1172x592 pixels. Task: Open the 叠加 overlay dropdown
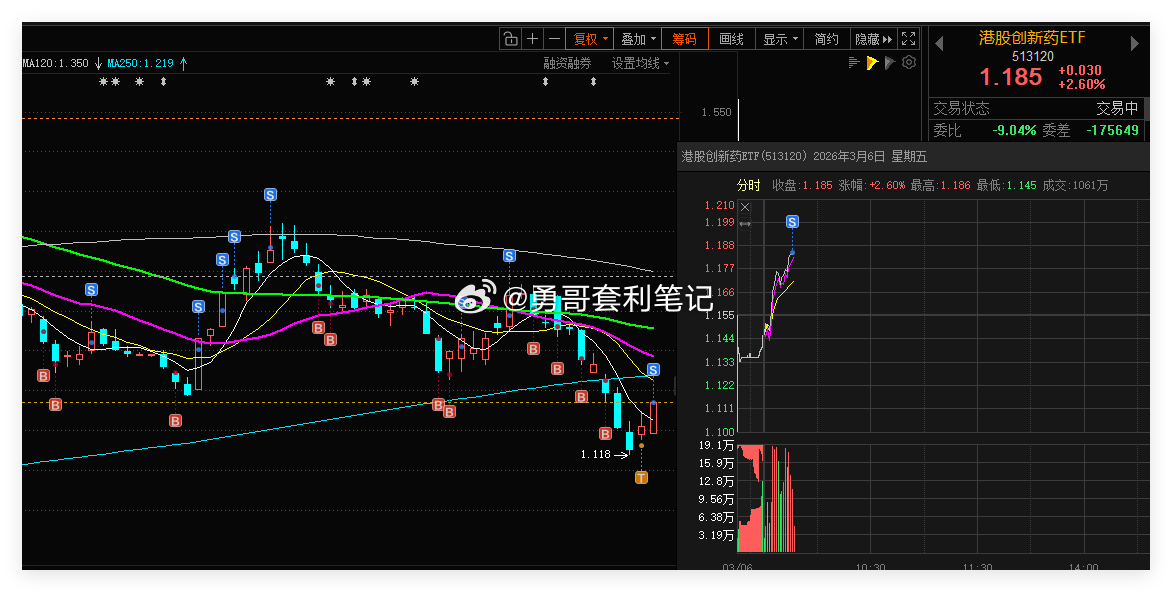pyautogui.click(x=635, y=38)
